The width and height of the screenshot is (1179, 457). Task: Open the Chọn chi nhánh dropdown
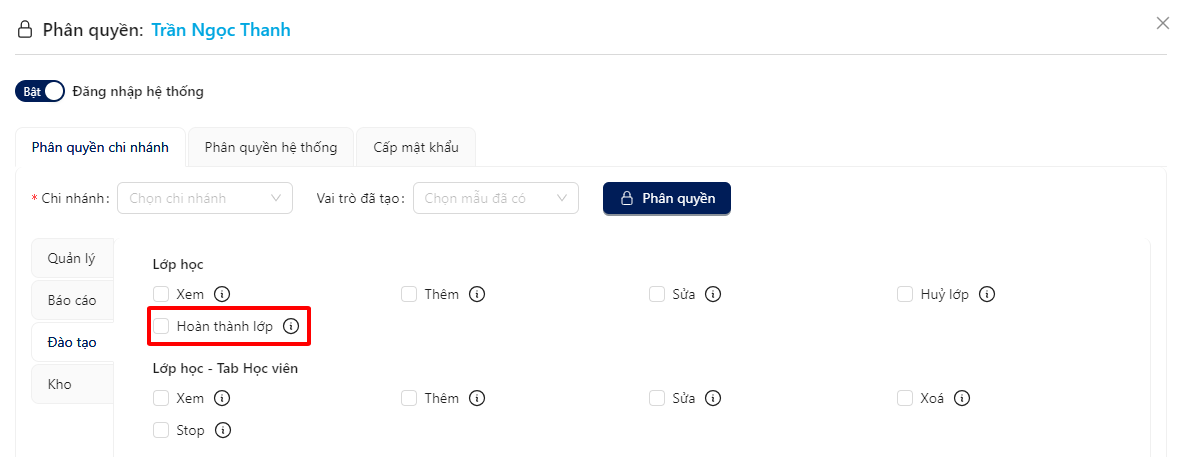(x=205, y=198)
